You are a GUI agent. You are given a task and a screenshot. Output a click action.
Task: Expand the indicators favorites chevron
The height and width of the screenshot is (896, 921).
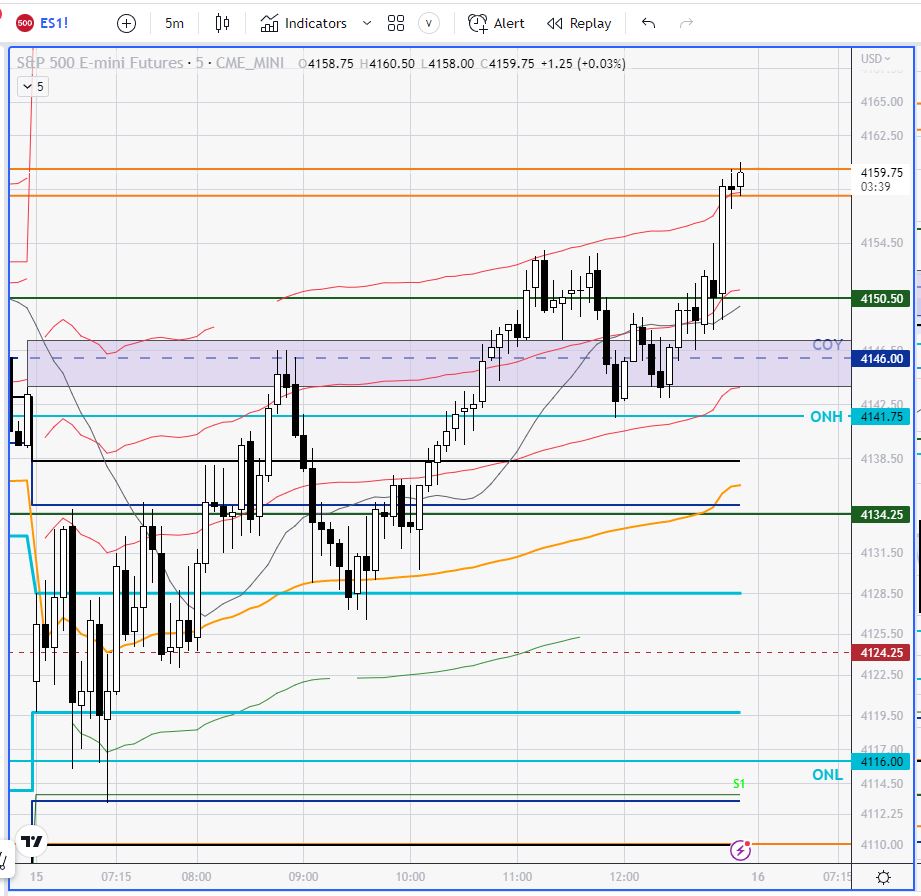367,24
